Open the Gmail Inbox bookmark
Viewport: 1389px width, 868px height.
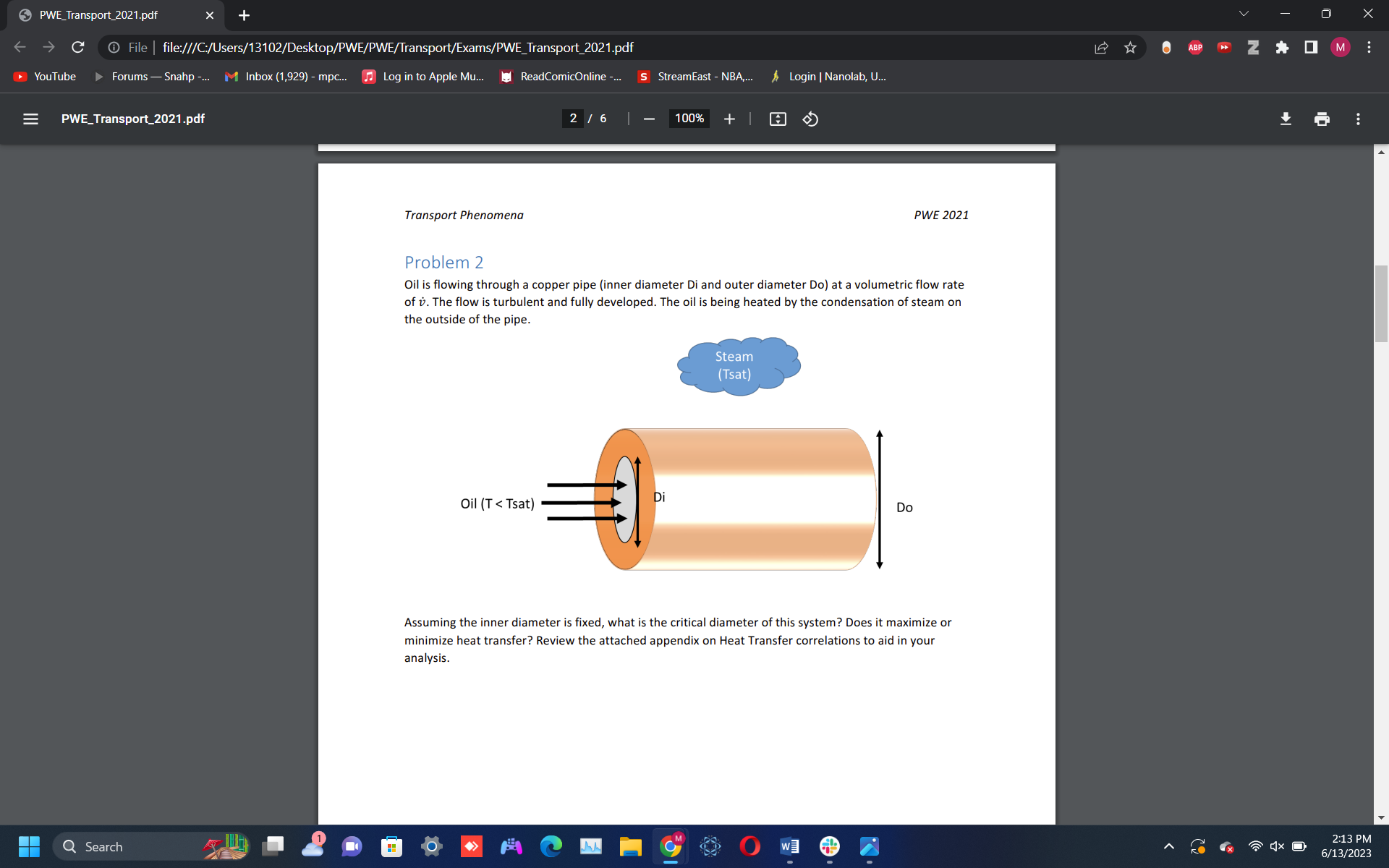click(x=286, y=77)
